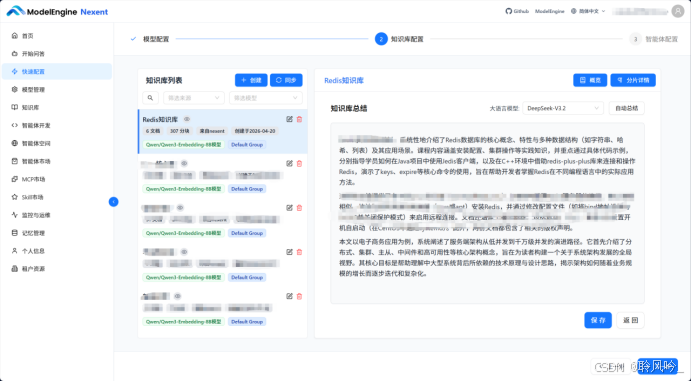Open the ModelEngine link in header
692x381 pixels.
point(549,11)
